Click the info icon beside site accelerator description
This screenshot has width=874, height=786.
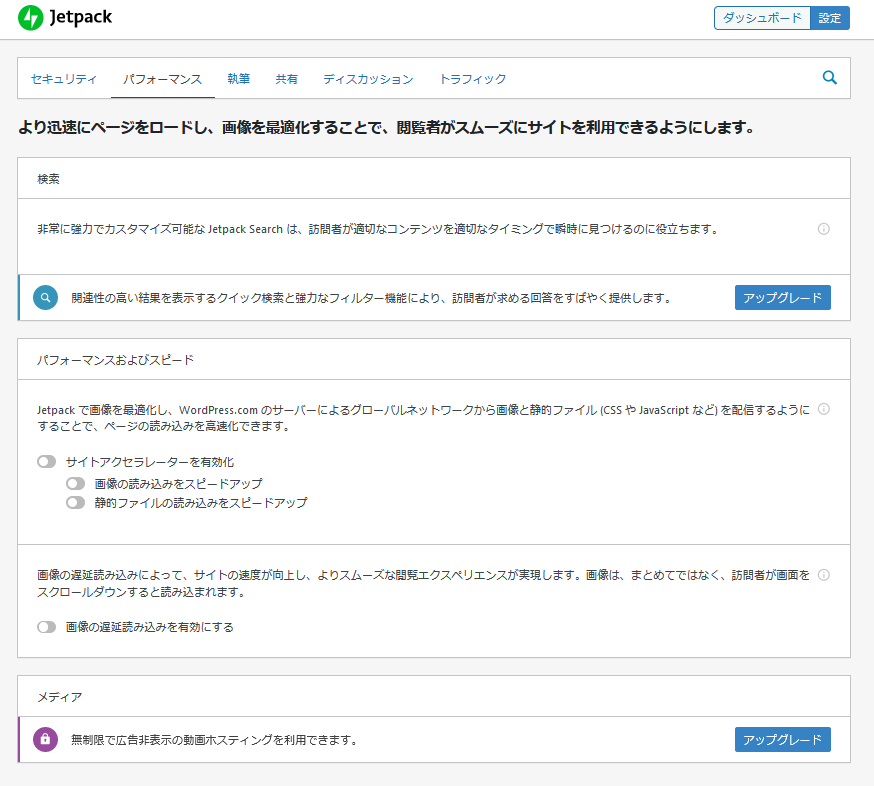824,409
